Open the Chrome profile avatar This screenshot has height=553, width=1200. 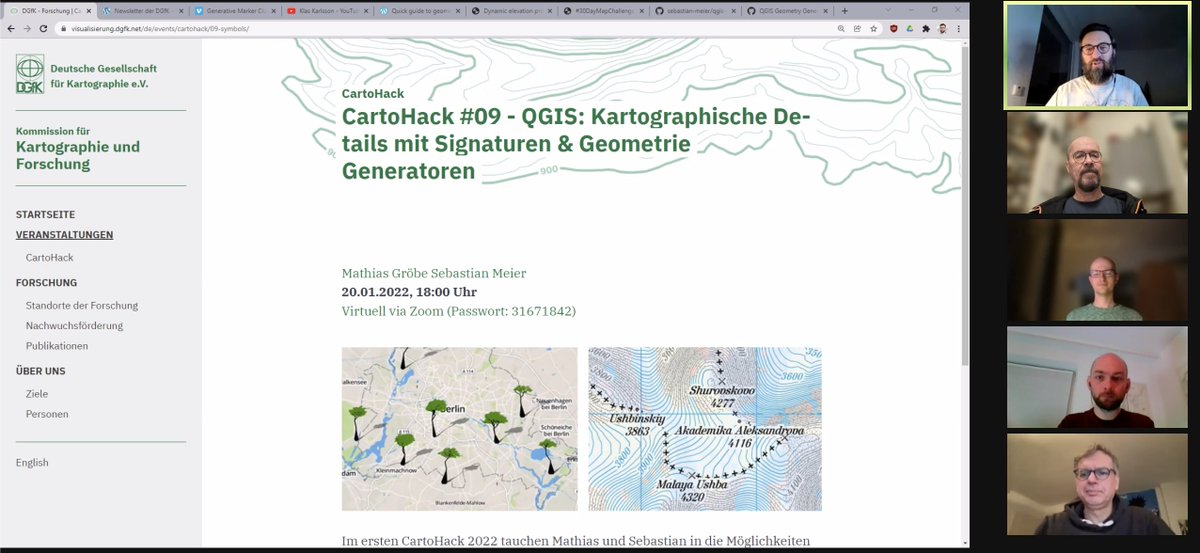coord(942,29)
